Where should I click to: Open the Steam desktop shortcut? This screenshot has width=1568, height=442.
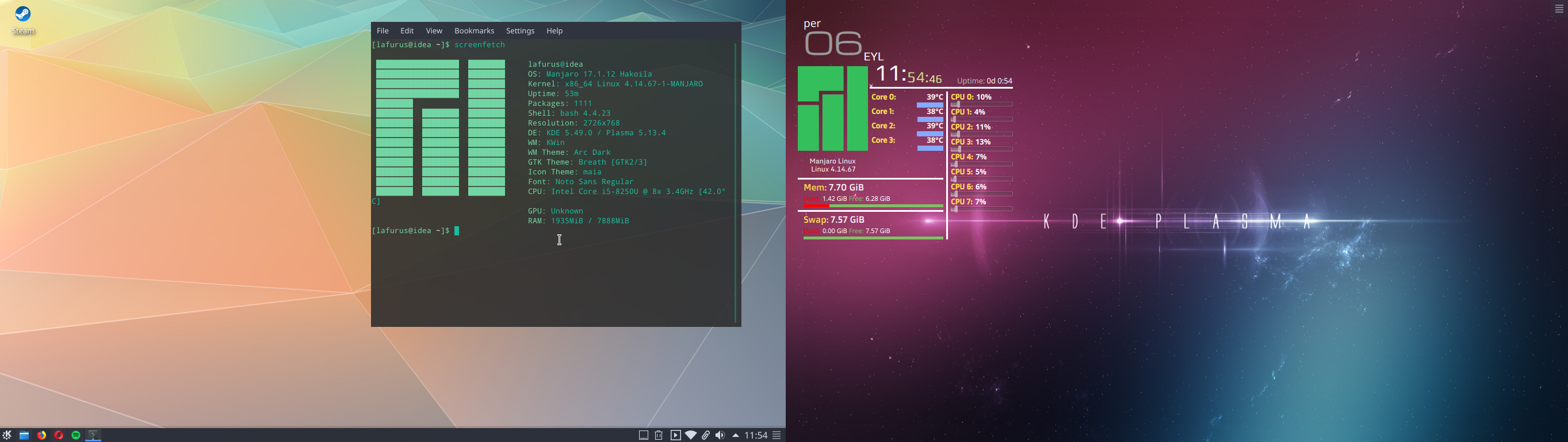coord(23,19)
